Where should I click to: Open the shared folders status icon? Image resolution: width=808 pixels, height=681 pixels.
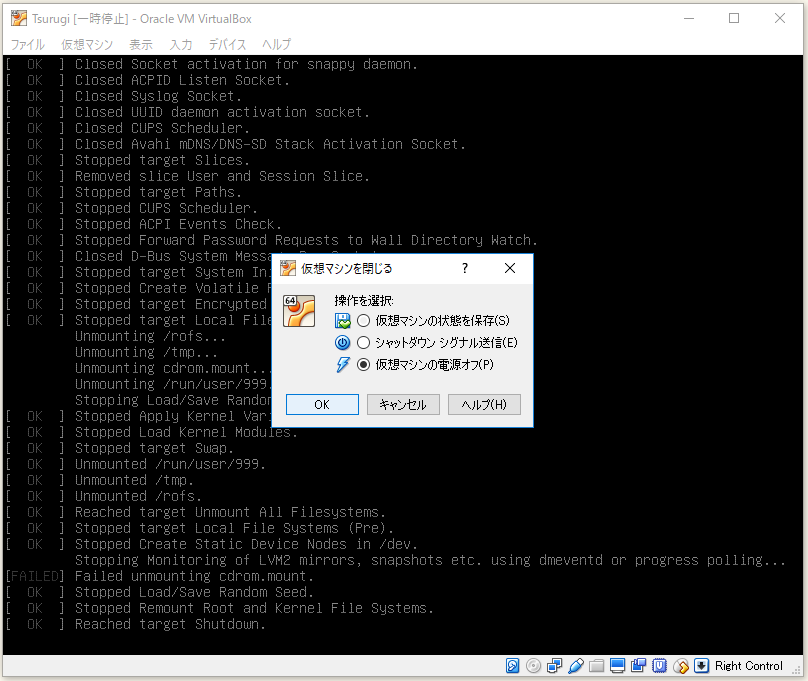tap(596, 666)
